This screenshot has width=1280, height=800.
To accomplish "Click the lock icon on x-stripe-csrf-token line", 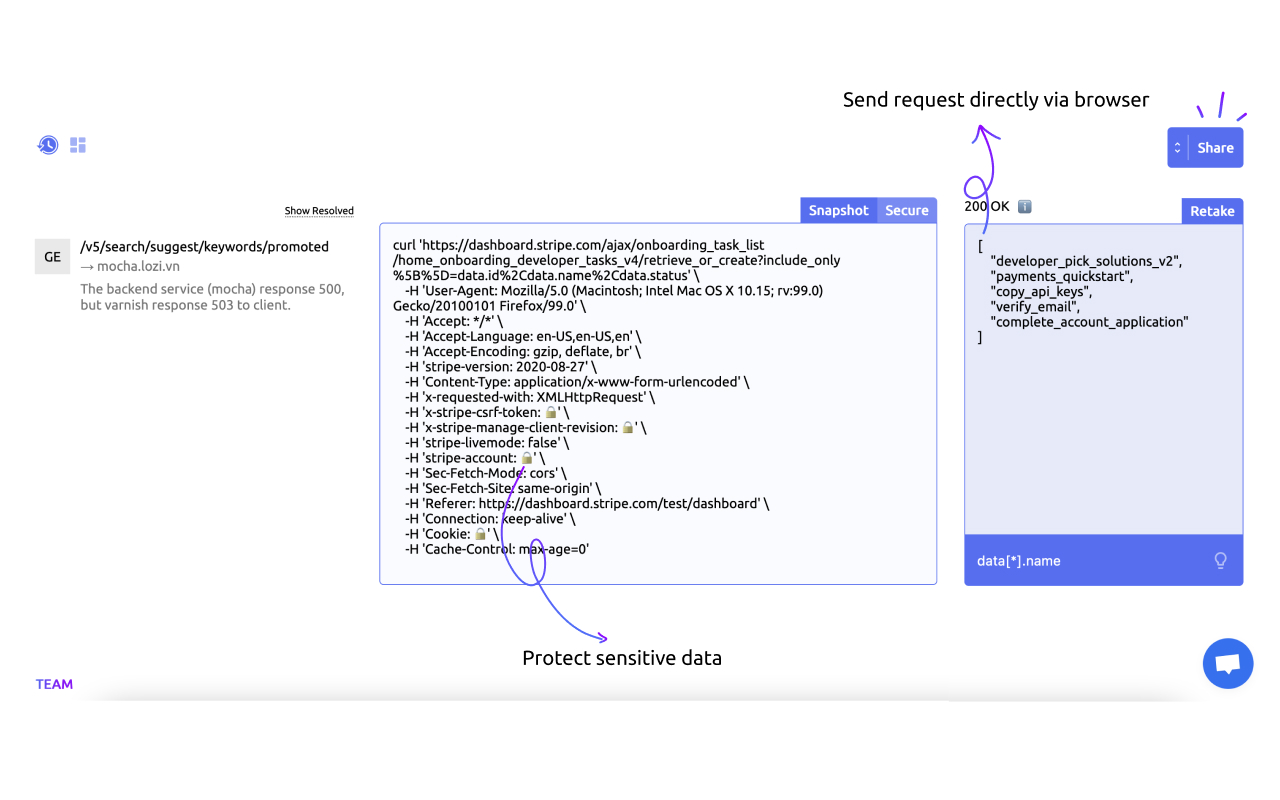I will click(x=550, y=412).
